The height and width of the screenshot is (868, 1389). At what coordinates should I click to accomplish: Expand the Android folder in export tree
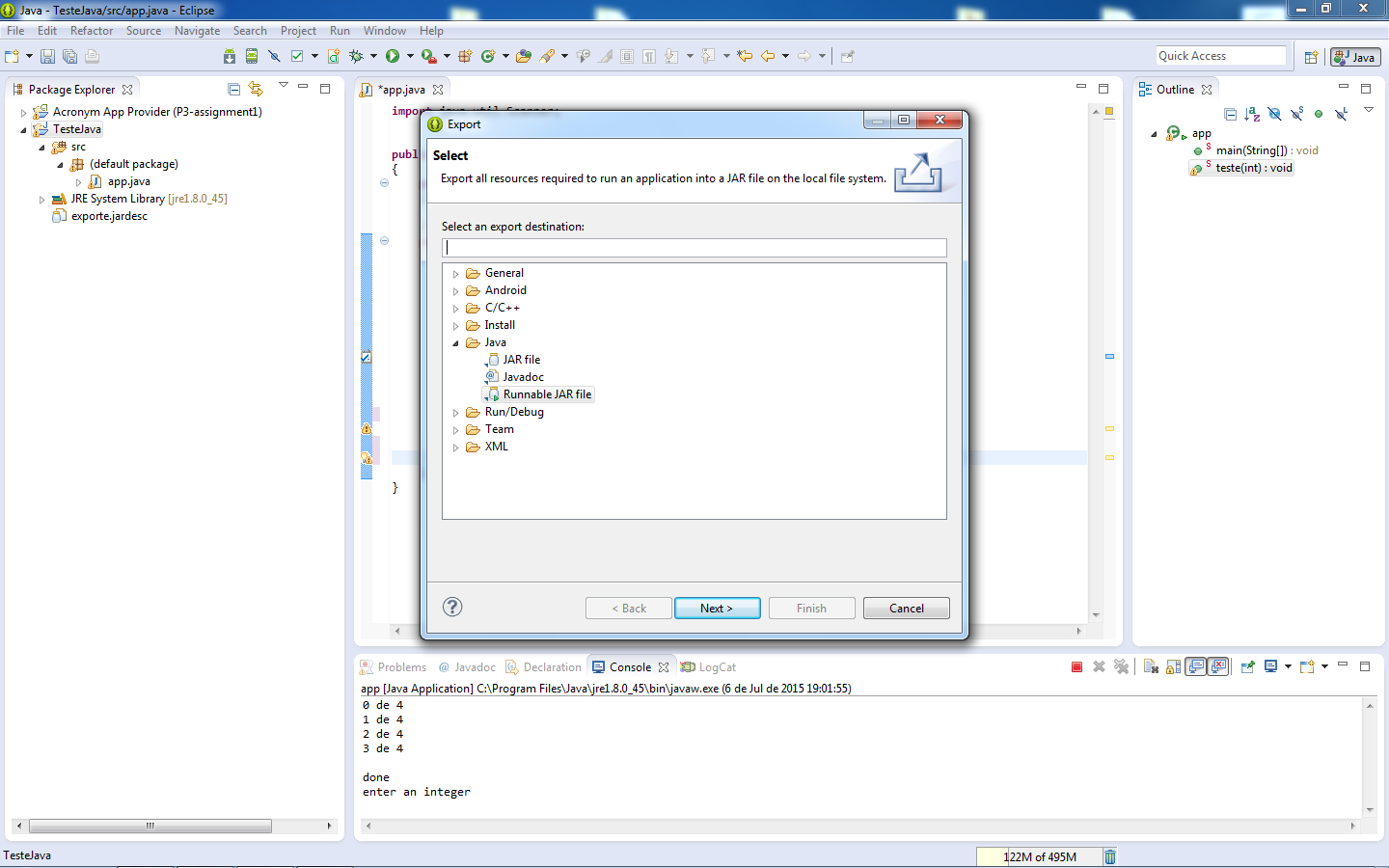coord(456,291)
